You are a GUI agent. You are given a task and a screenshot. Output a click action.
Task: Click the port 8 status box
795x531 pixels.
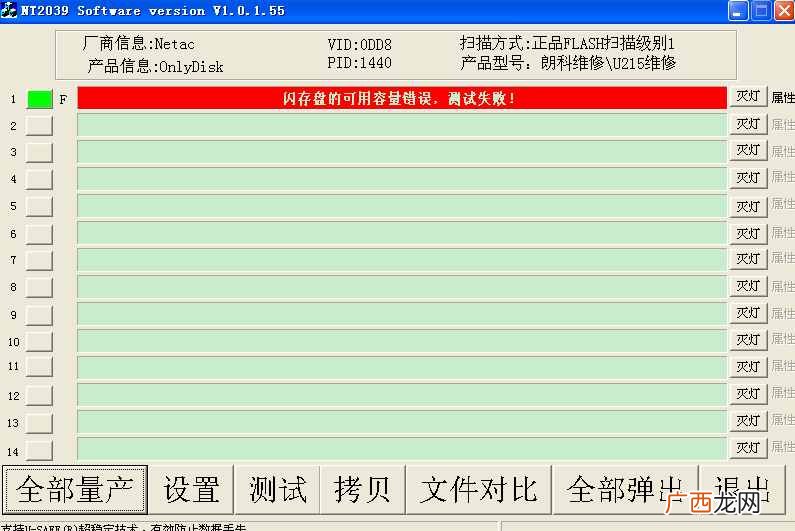(40, 288)
